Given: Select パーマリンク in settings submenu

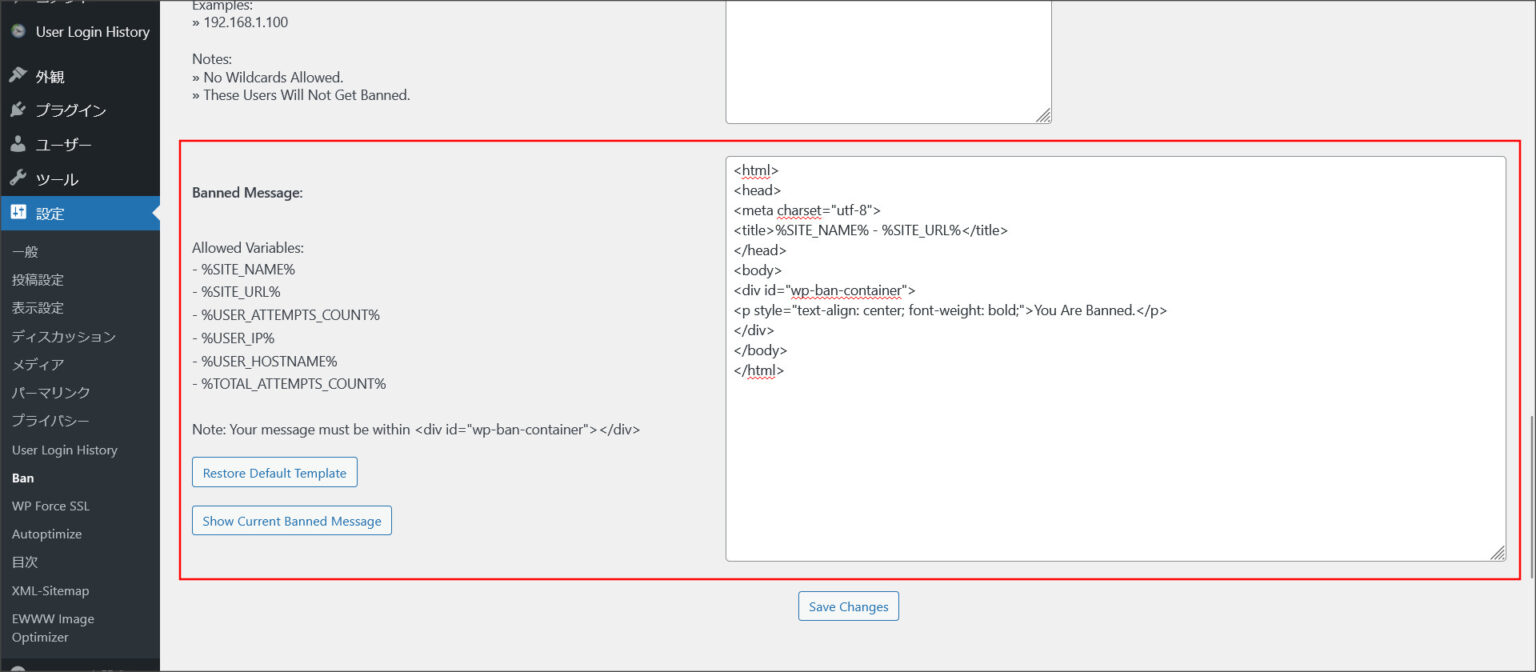Looking at the screenshot, I should 51,393.
